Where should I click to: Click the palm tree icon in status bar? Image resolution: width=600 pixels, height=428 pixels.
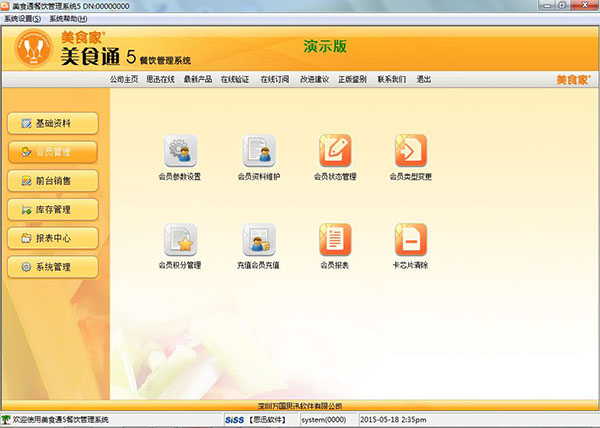[x=5, y=419]
